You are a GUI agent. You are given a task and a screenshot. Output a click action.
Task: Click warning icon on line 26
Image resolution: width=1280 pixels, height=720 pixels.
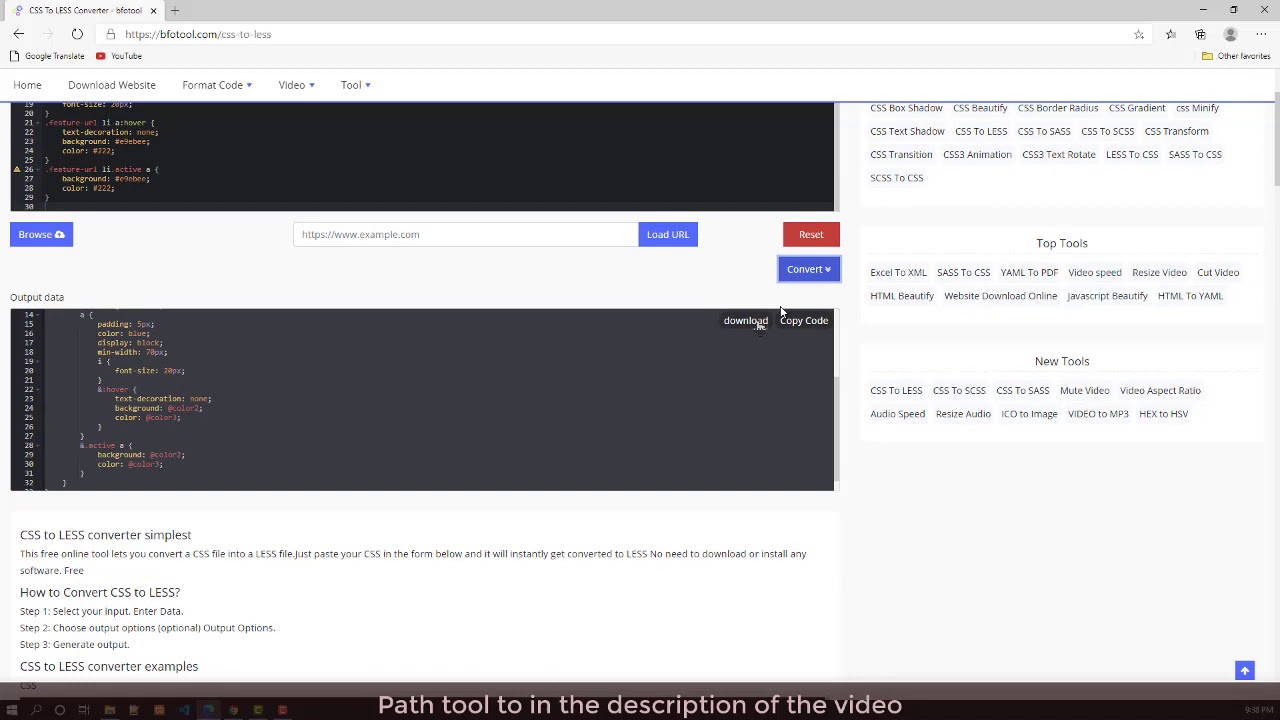point(16,169)
